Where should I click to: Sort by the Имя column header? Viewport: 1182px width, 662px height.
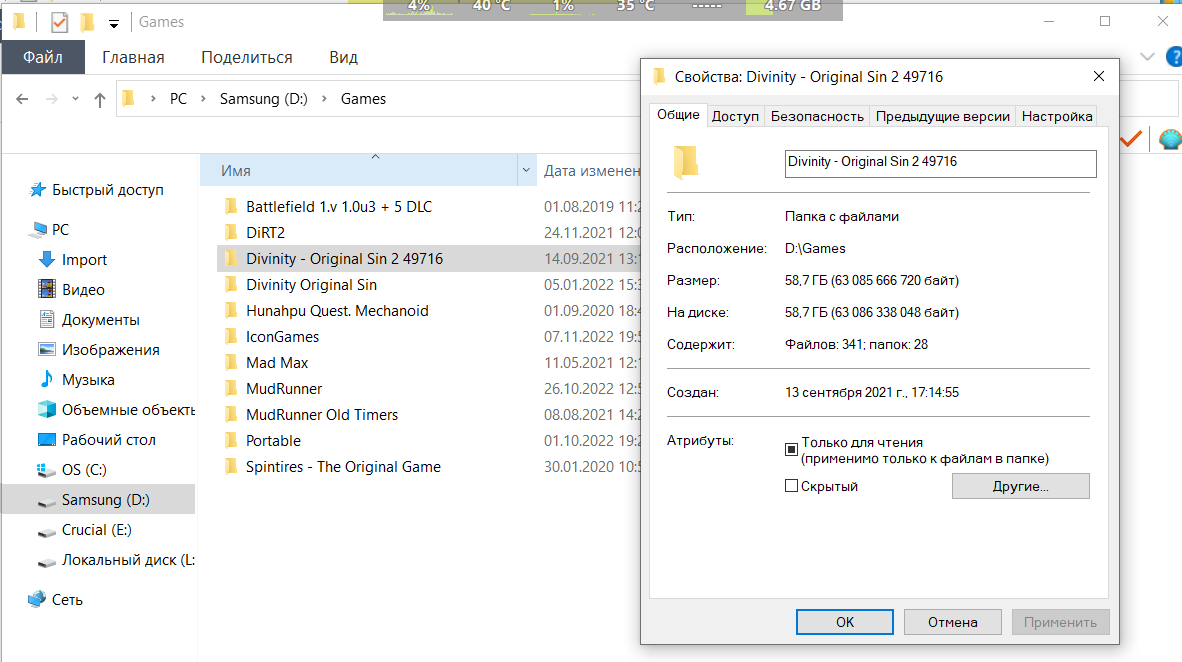[x=359, y=170]
